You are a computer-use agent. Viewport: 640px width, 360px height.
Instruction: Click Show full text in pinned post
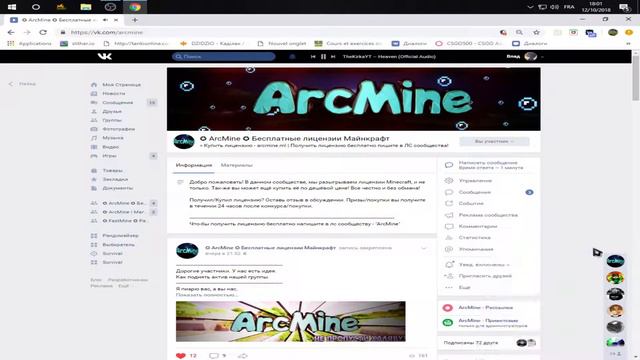[206, 295]
